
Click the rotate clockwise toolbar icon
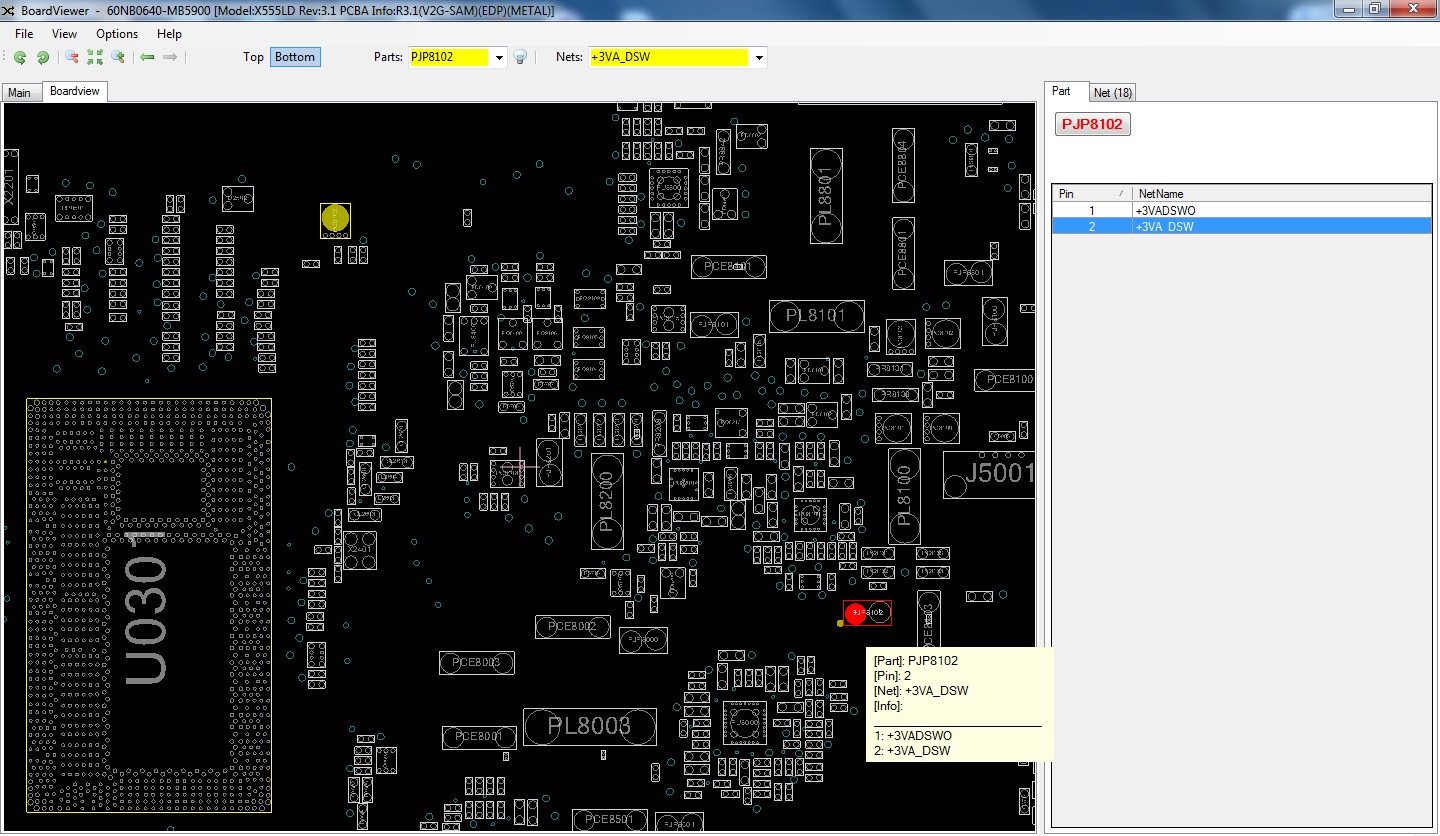pos(43,57)
